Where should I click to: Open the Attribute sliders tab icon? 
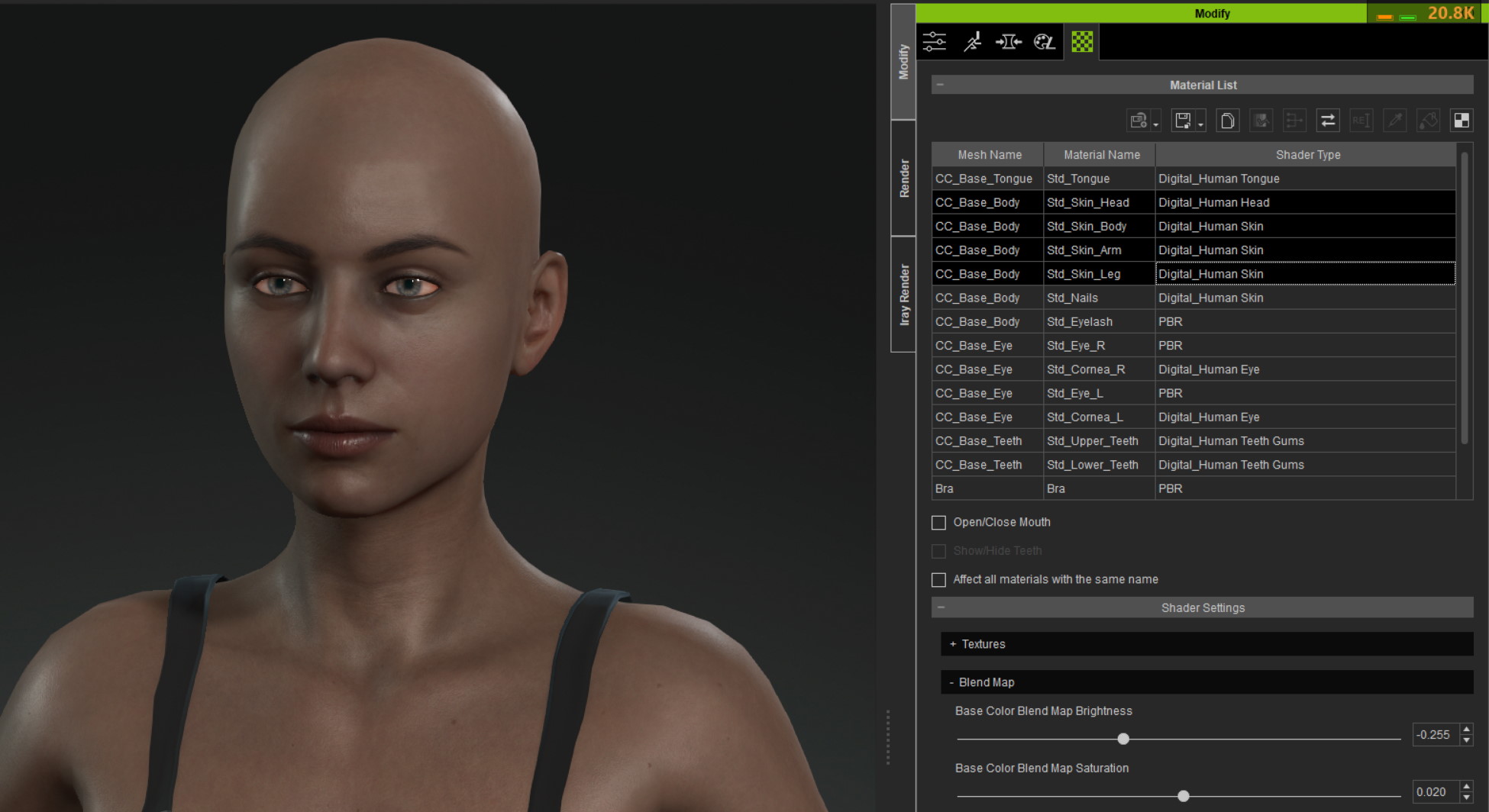[x=935, y=42]
